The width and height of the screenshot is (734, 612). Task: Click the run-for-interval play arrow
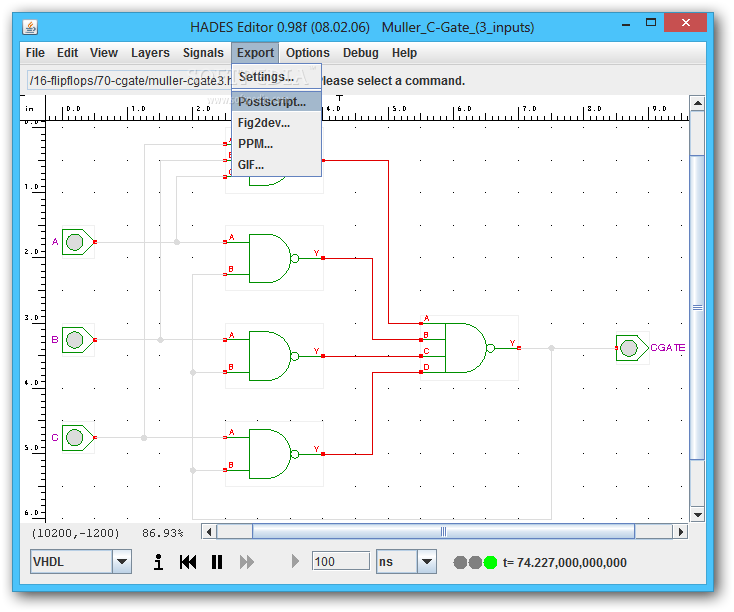pos(295,561)
